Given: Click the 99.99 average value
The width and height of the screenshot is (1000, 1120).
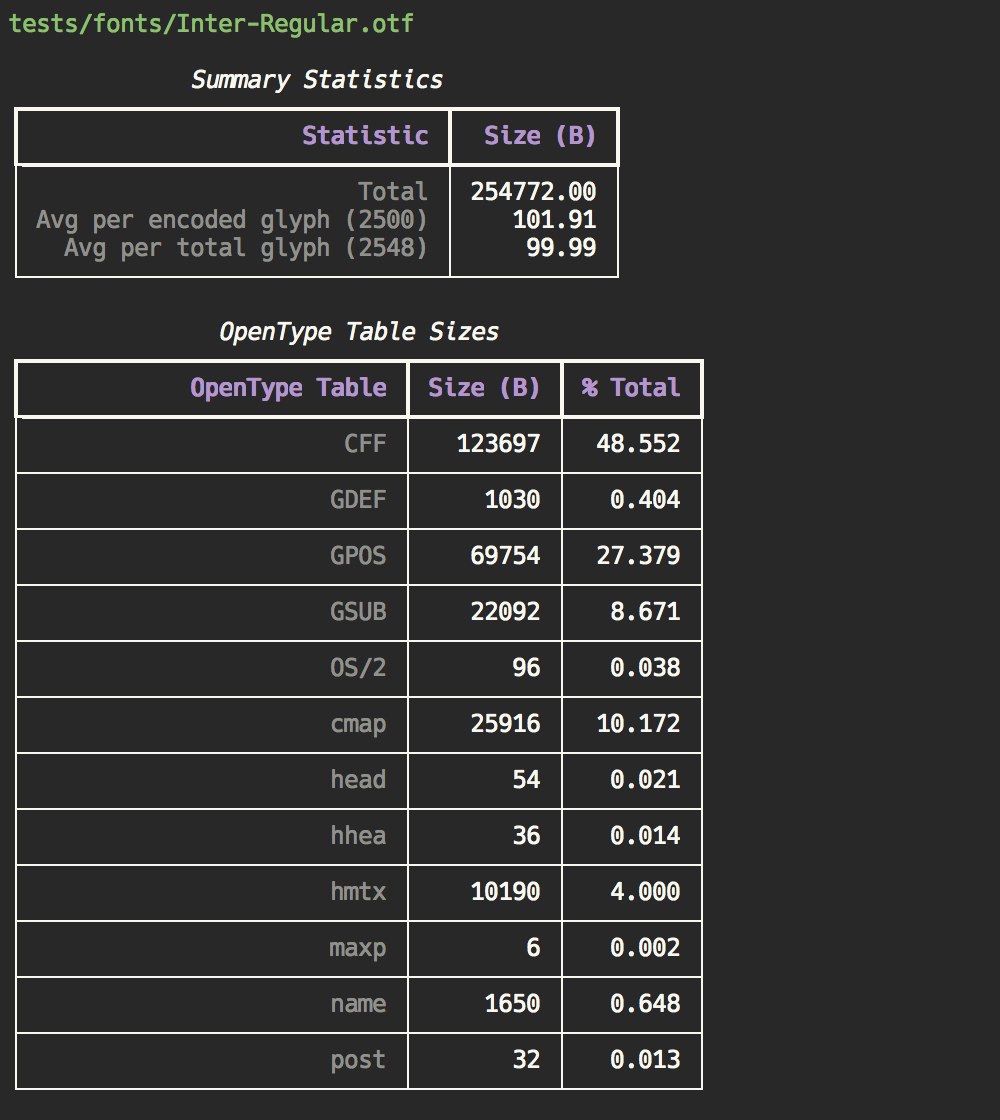Looking at the screenshot, I should pyautogui.click(x=561, y=248).
